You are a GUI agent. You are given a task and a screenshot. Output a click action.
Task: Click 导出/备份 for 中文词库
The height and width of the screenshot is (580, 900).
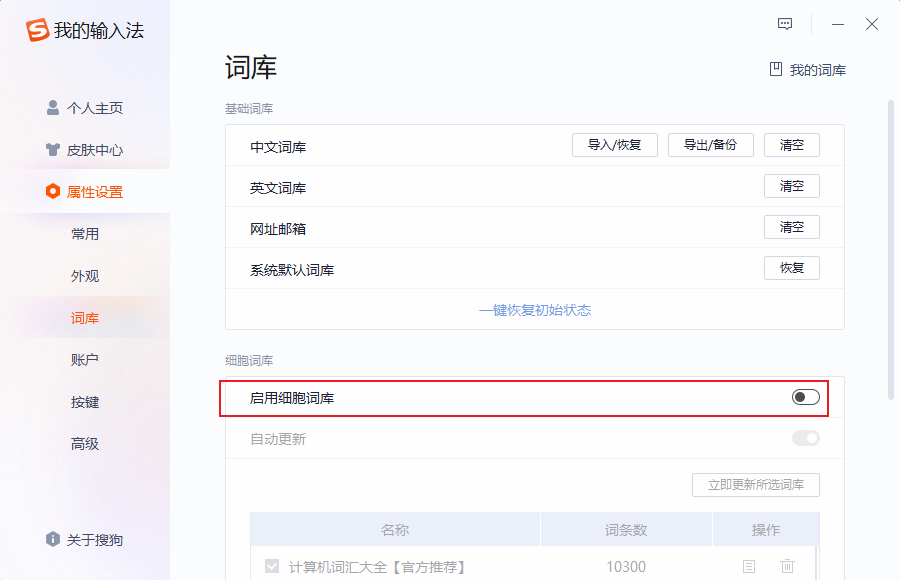(711, 145)
